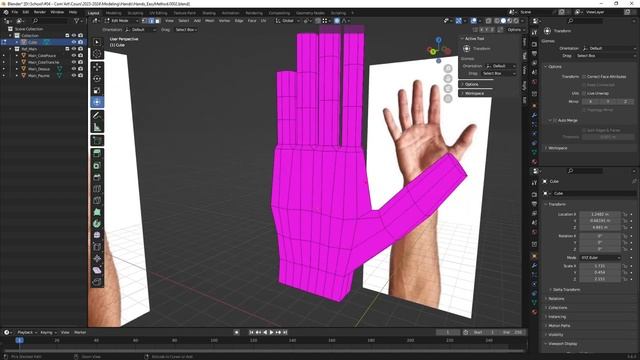
Task: Expand the Collections panel in properties
Action: coord(558,308)
